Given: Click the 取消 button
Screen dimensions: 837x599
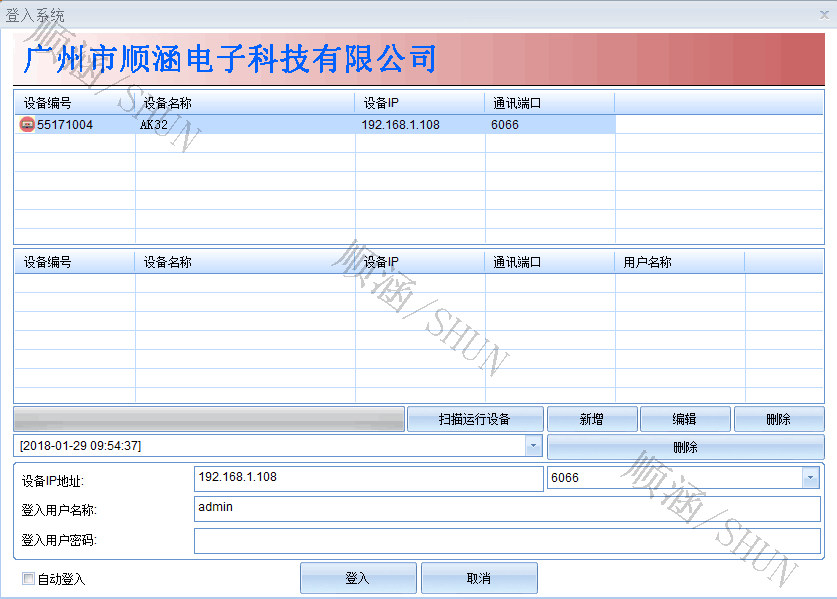Looking at the screenshot, I should coord(479,578).
